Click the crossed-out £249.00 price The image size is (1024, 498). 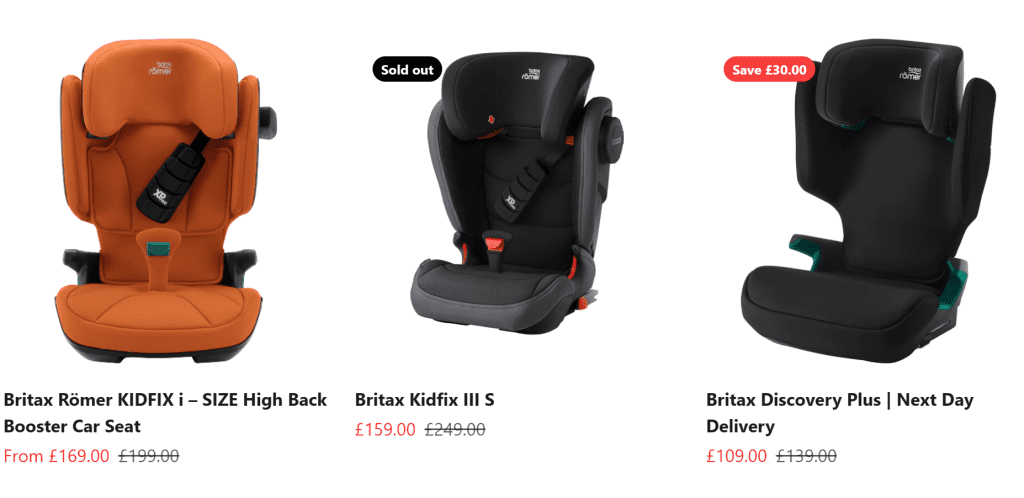point(455,429)
